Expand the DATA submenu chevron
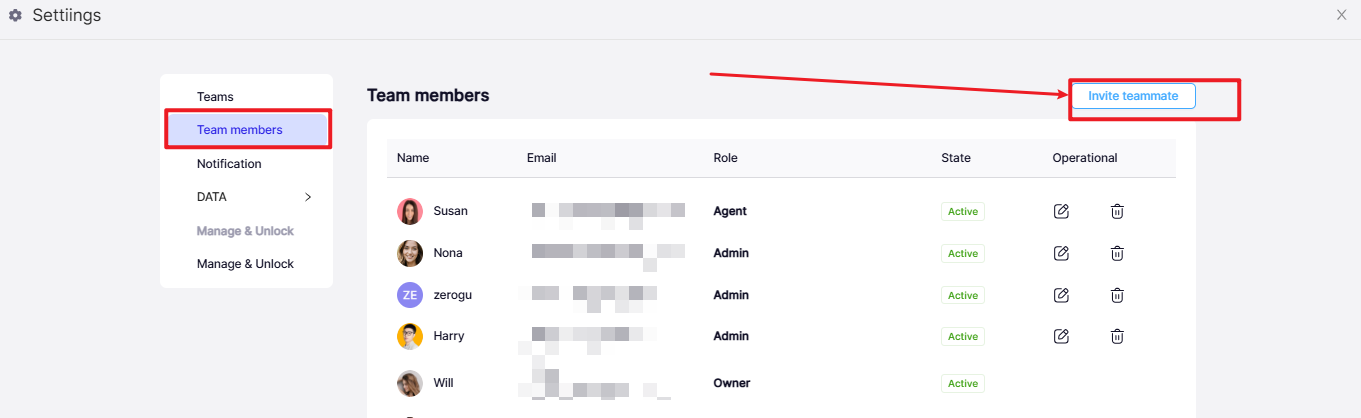The width and height of the screenshot is (1361, 418). 308,197
